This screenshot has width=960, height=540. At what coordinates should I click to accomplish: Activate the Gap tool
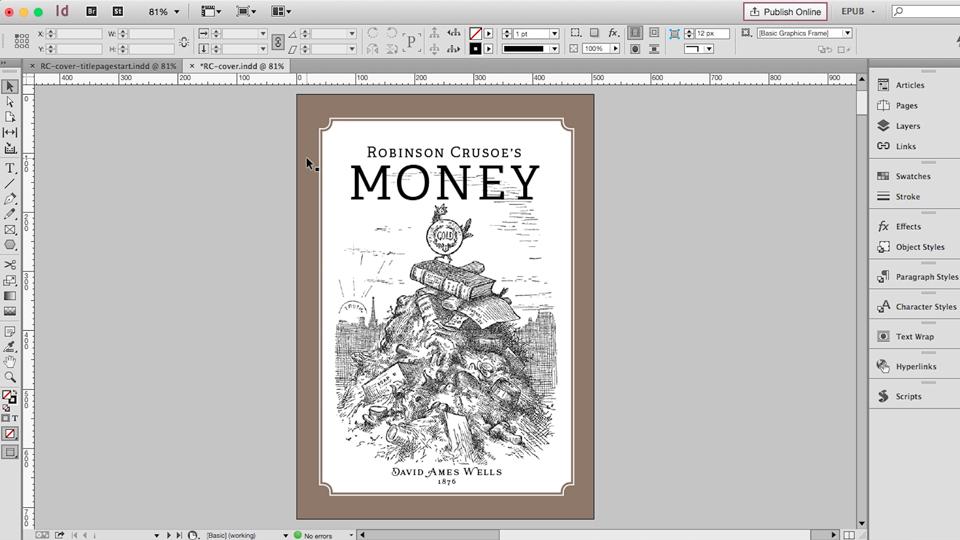pos(10,132)
